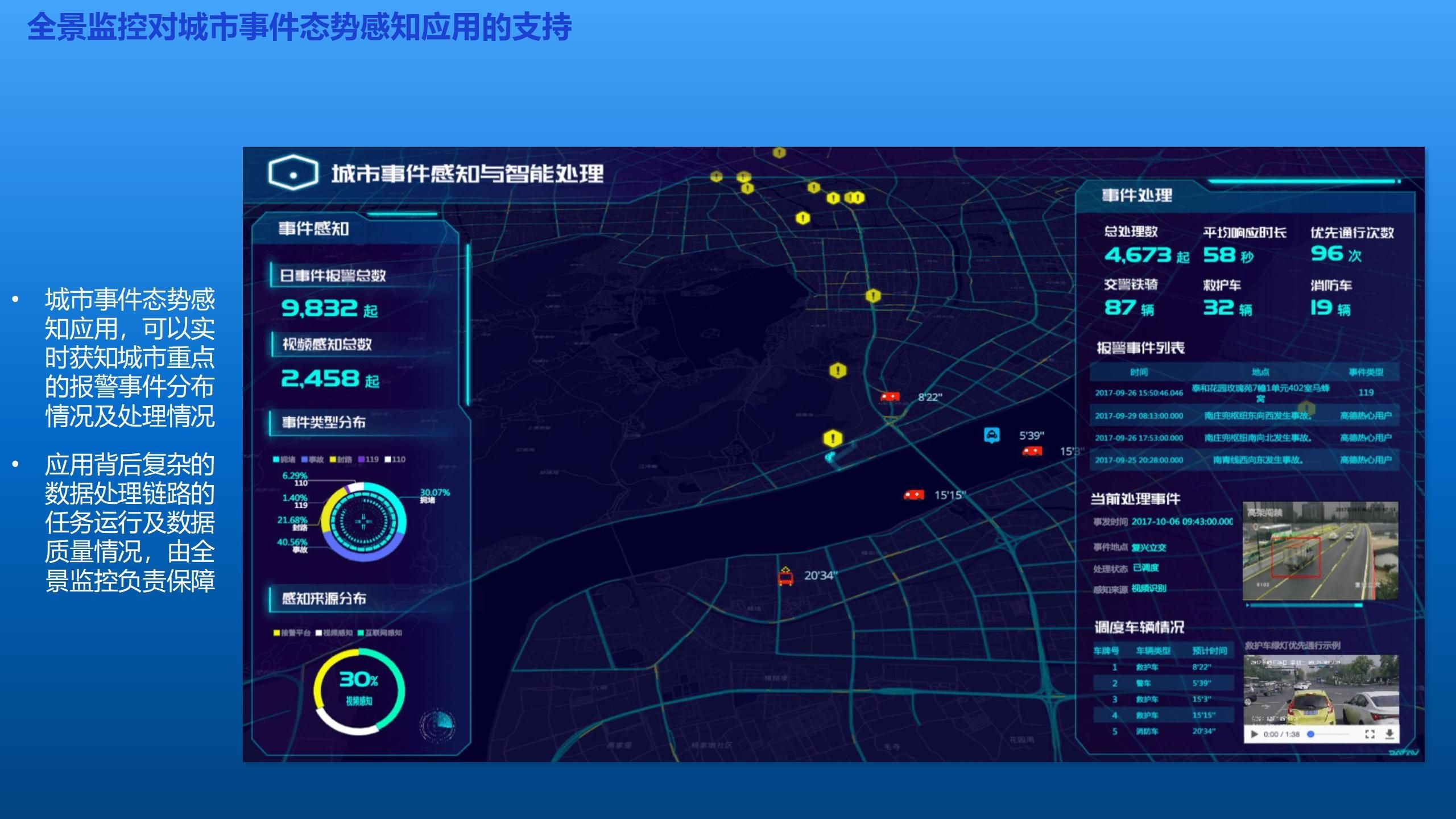Click the fire truck icon labeled 20'34"
The width and height of the screenshot is (1456, 819).
coord(785,577)
